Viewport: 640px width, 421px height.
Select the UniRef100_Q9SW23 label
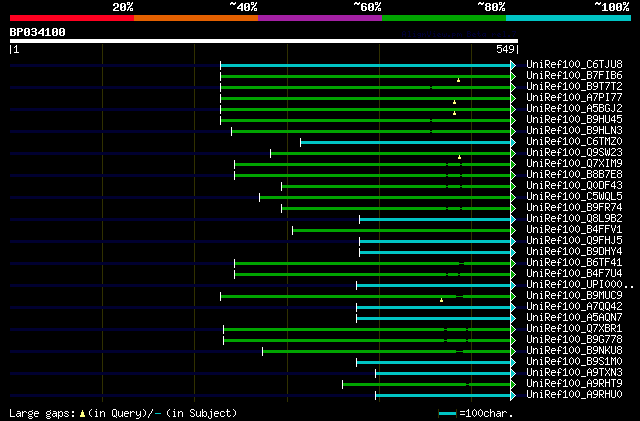pyautogui.click(x=574, y=153)
